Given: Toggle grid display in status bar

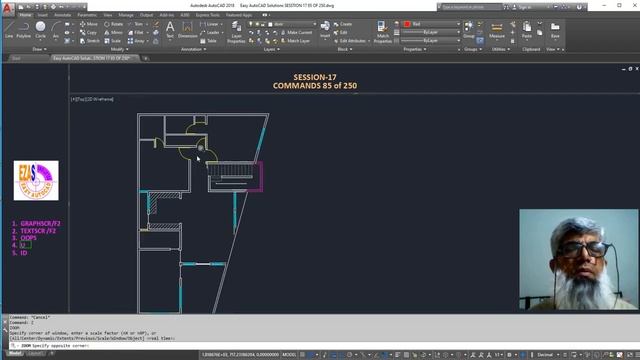Looking at the screenshot, I should 302,355.
